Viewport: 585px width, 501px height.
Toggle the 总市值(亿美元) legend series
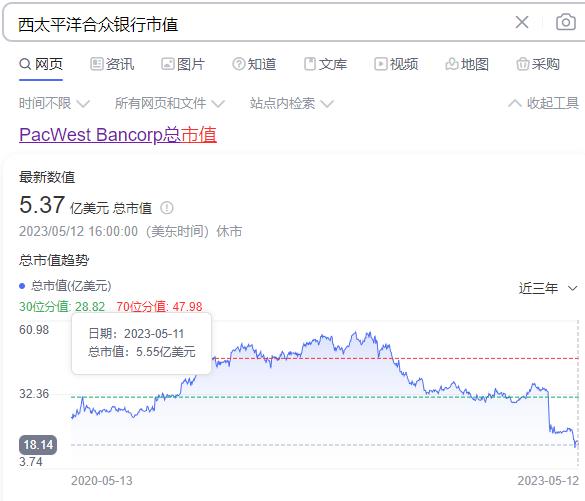(65, 286)
